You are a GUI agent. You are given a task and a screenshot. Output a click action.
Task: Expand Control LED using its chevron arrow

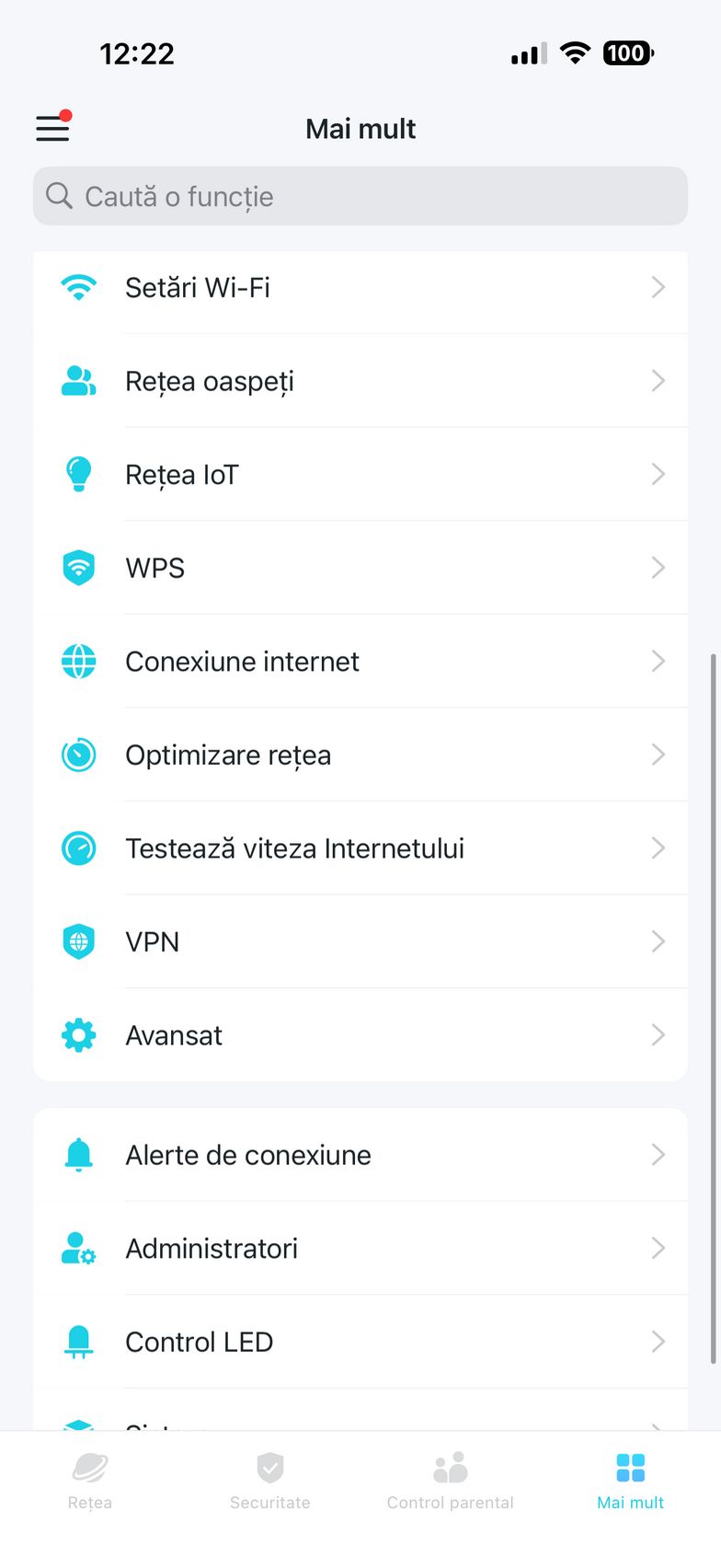[658, 1342]
